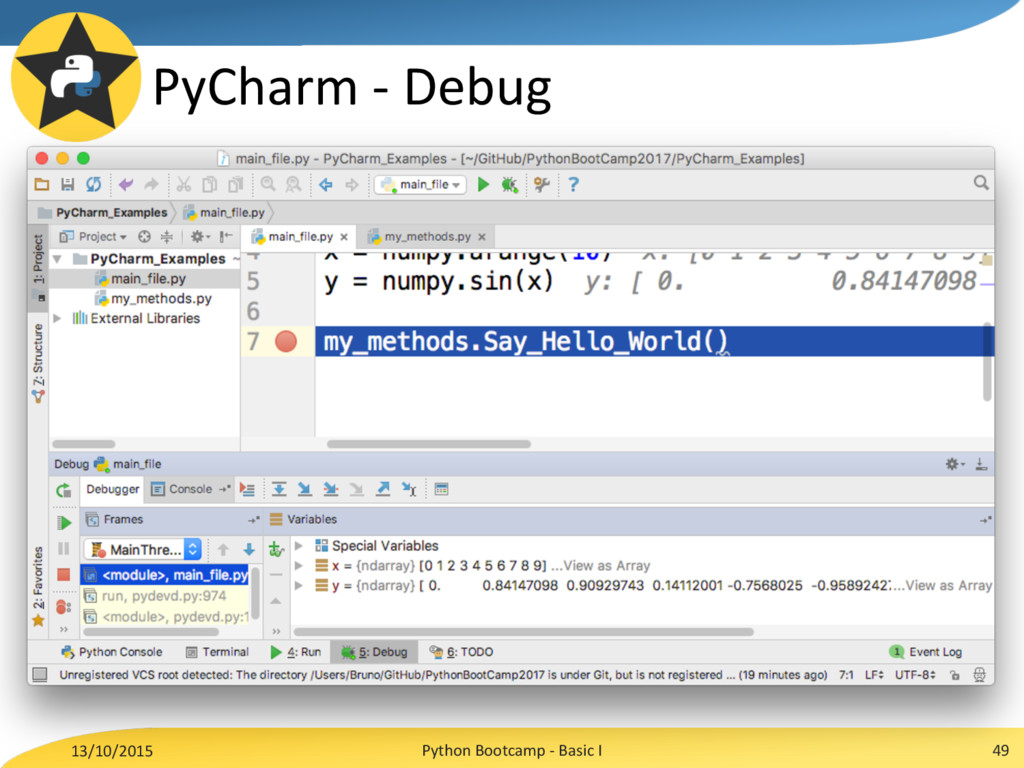Open the main_file run configuration dropdown
The image size is (1024, 768).
click(421, 185)
